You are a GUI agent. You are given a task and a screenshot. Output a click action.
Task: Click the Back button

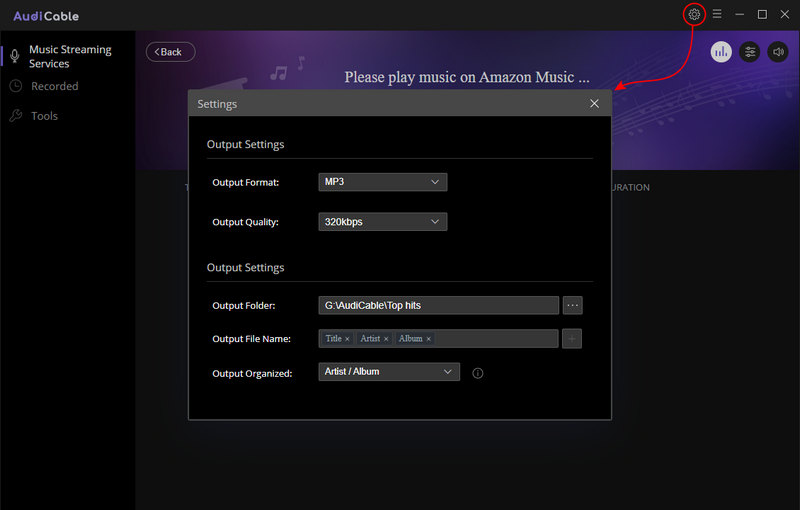pyautogui.click(x=170, y=52)
